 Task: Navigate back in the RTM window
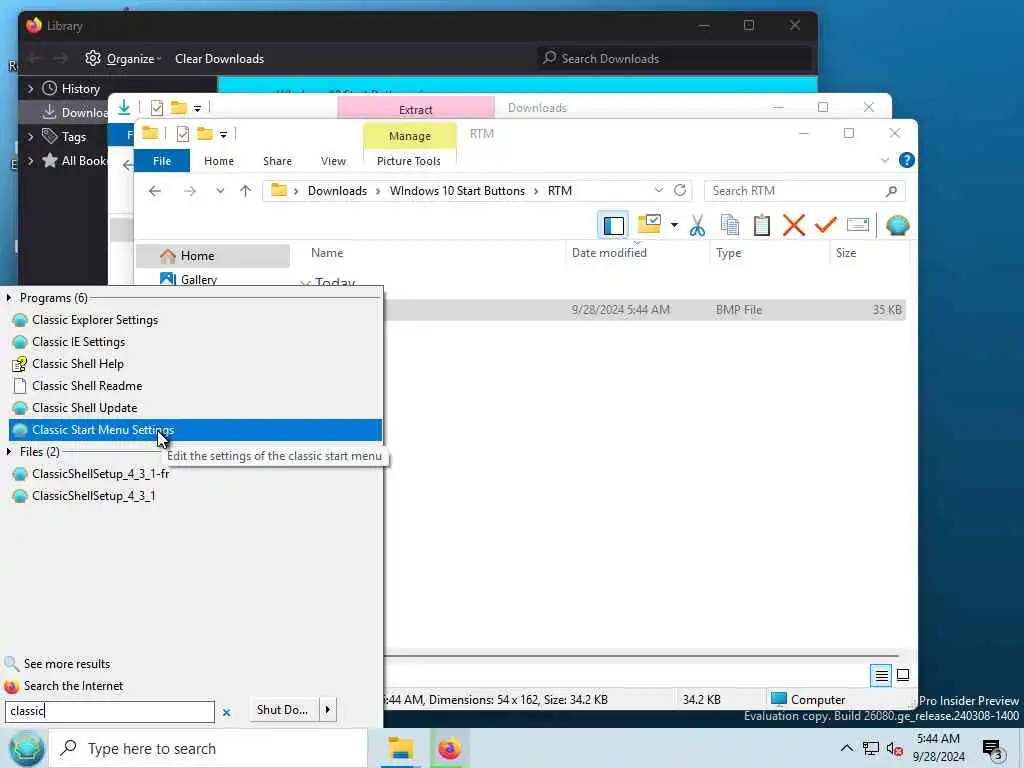click(x=155, y=191)
